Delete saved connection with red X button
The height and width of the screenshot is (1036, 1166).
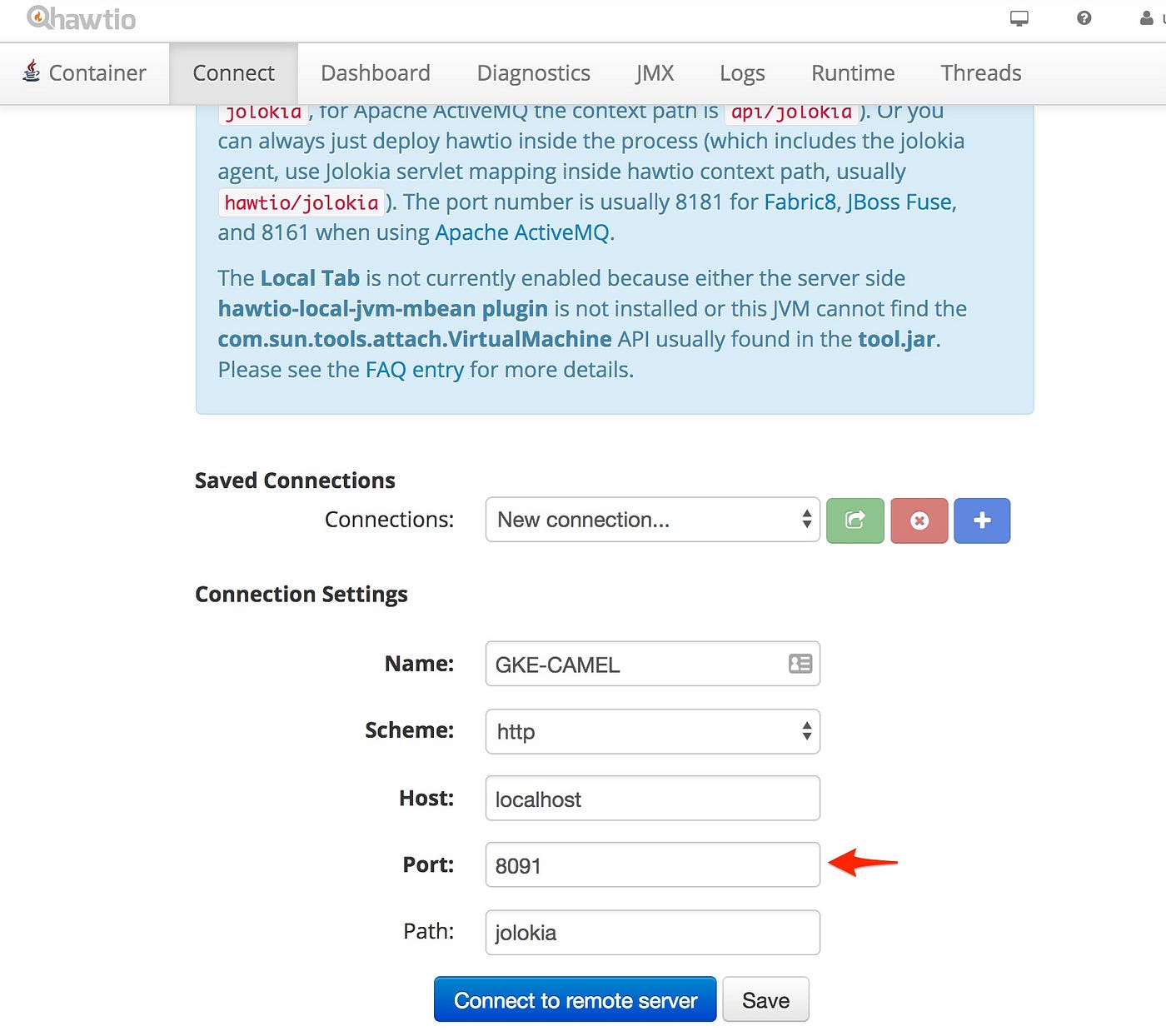pyautogui.click(x=919, y=520)
